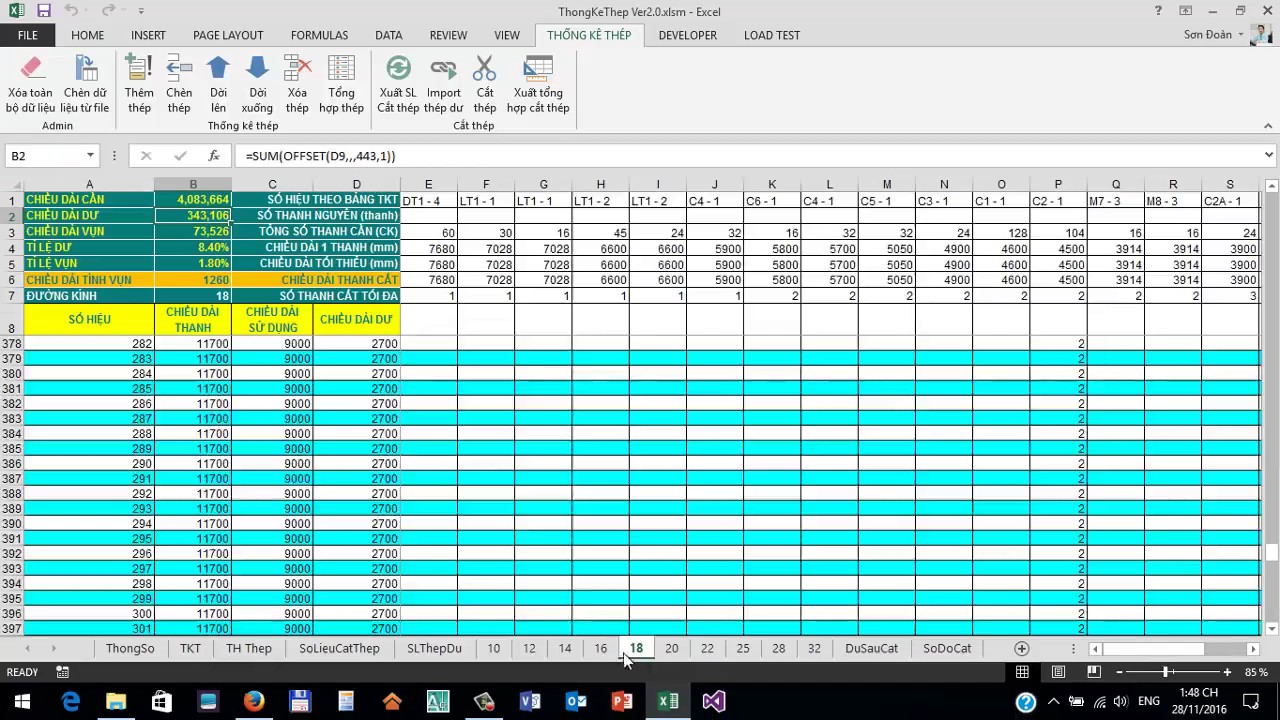Click Xóa toàn bộ dữ liệu eraser icon

click(x=30, y=68)
